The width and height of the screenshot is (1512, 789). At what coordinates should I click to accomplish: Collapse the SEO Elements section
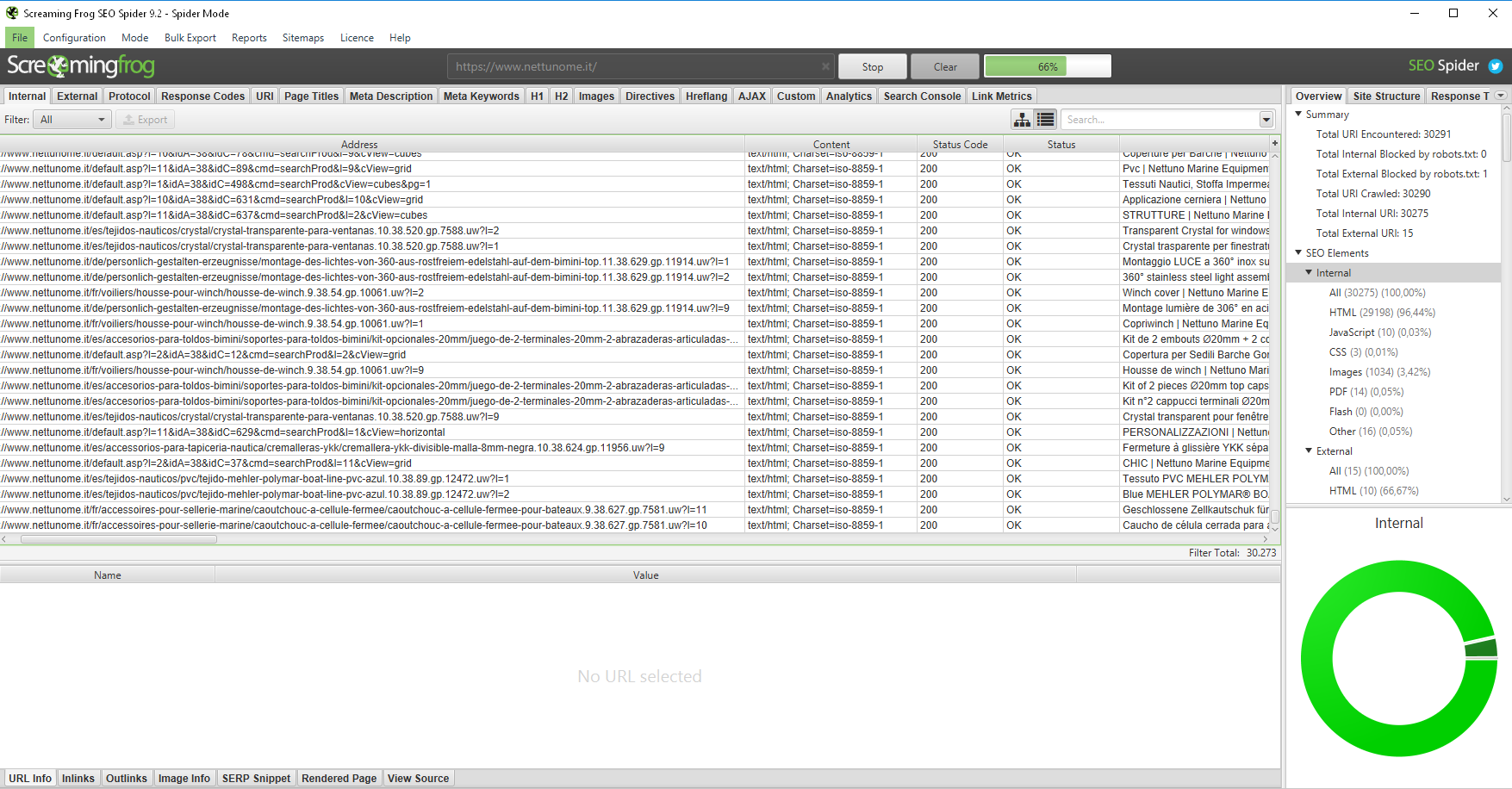1298,252
